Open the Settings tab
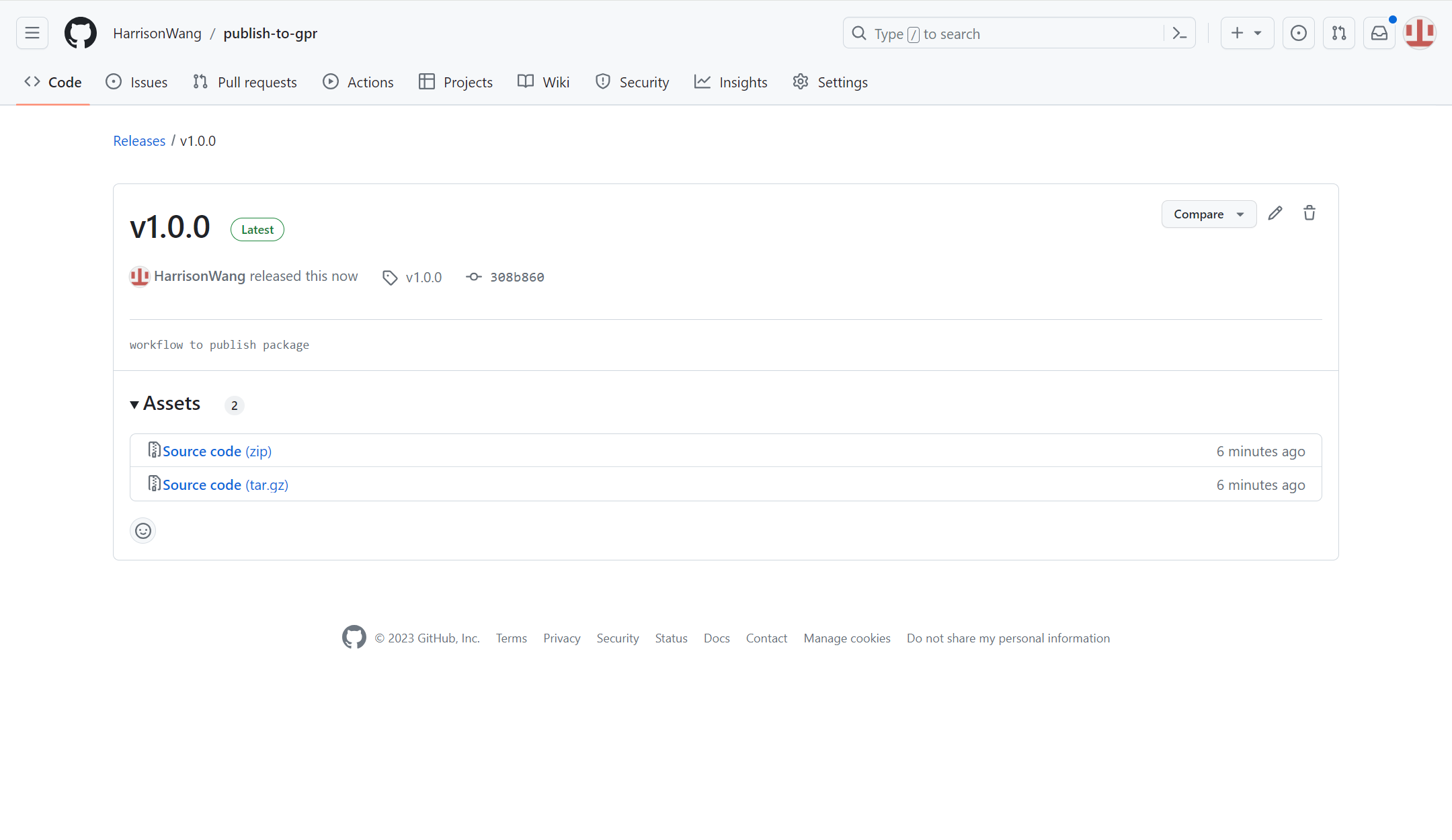The width and height of the screenshot is (1452, 840). click(830, 82)
